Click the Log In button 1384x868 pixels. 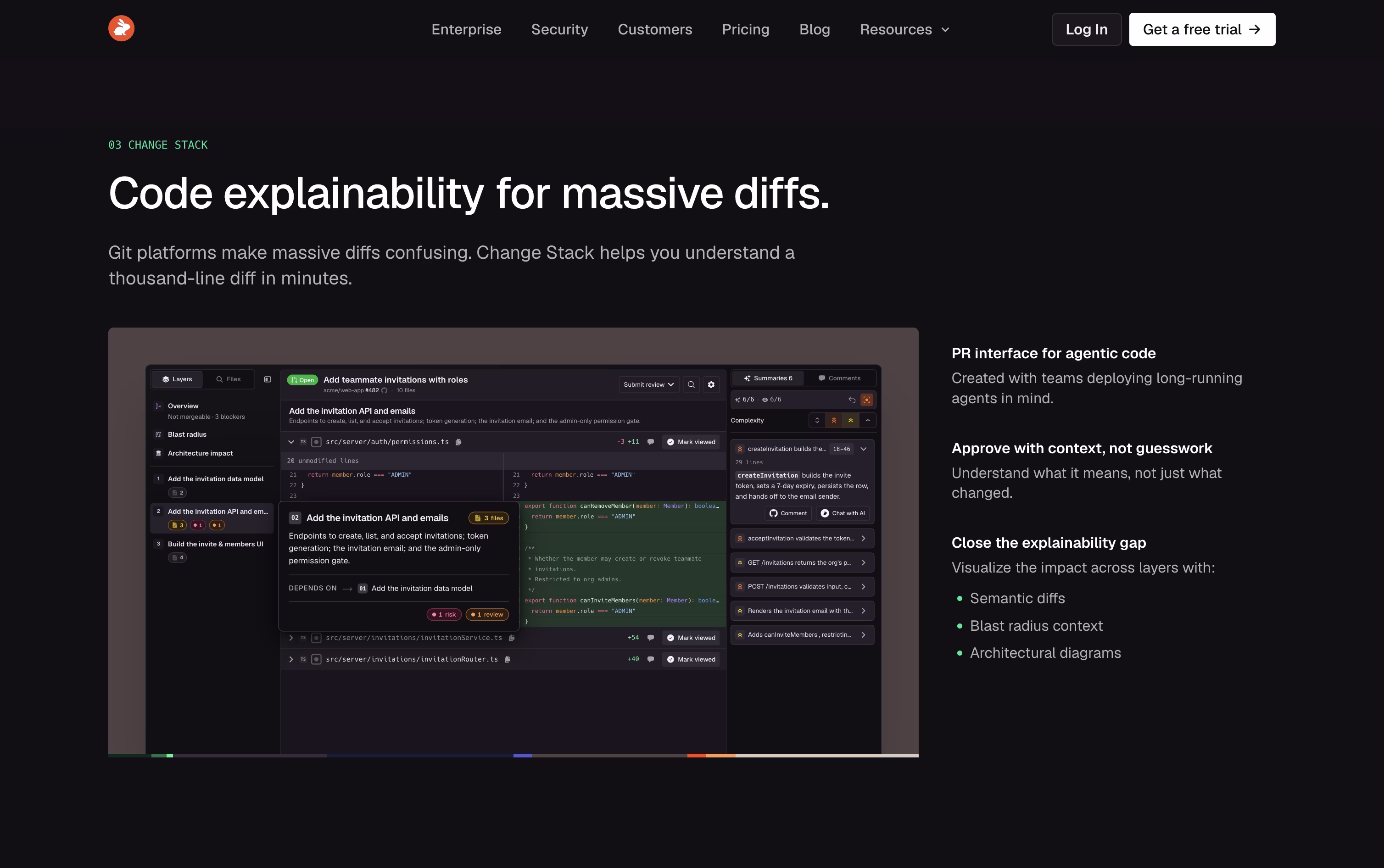pyautogui.click(x=1086, y=29)
